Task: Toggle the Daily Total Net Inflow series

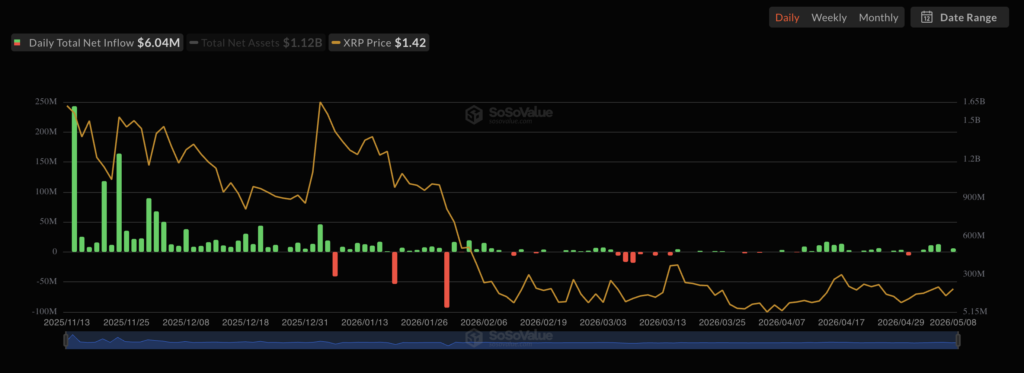Action: point(97,43)
